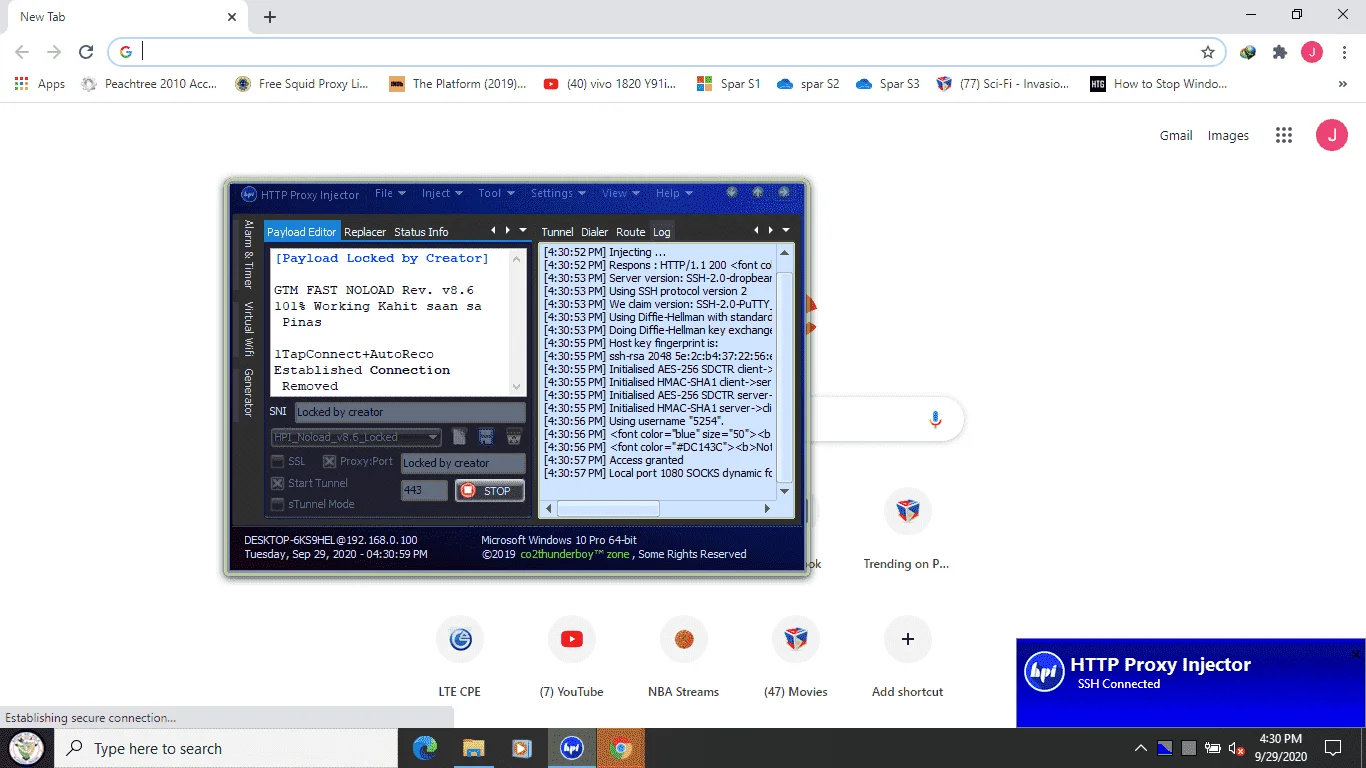Screen dimensions: 1366x768
Task: Bookmark this tab with the star icon
Action: tap(1208, 52)
